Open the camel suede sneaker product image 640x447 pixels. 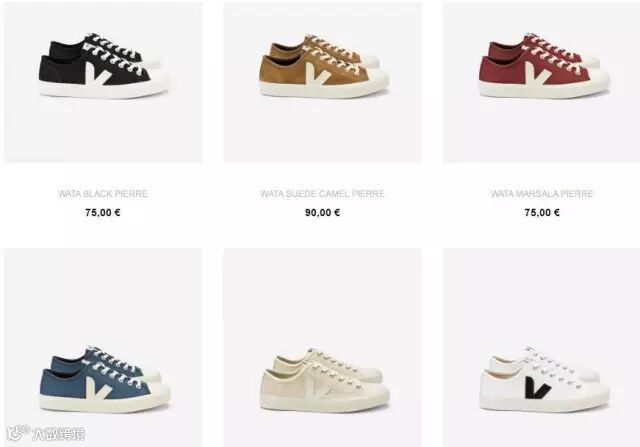[323, 82]
